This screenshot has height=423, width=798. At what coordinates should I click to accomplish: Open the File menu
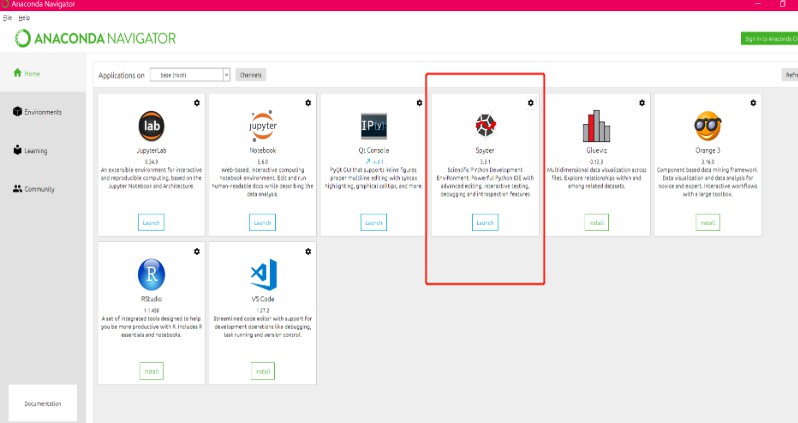[x=8, y=18]
